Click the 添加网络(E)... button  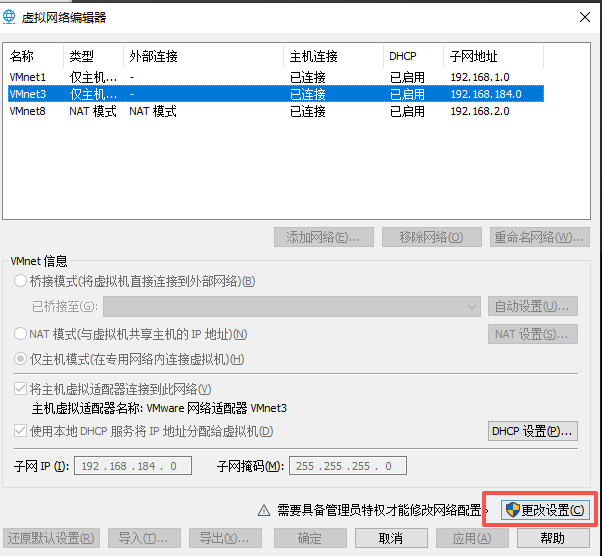(324, 237)
